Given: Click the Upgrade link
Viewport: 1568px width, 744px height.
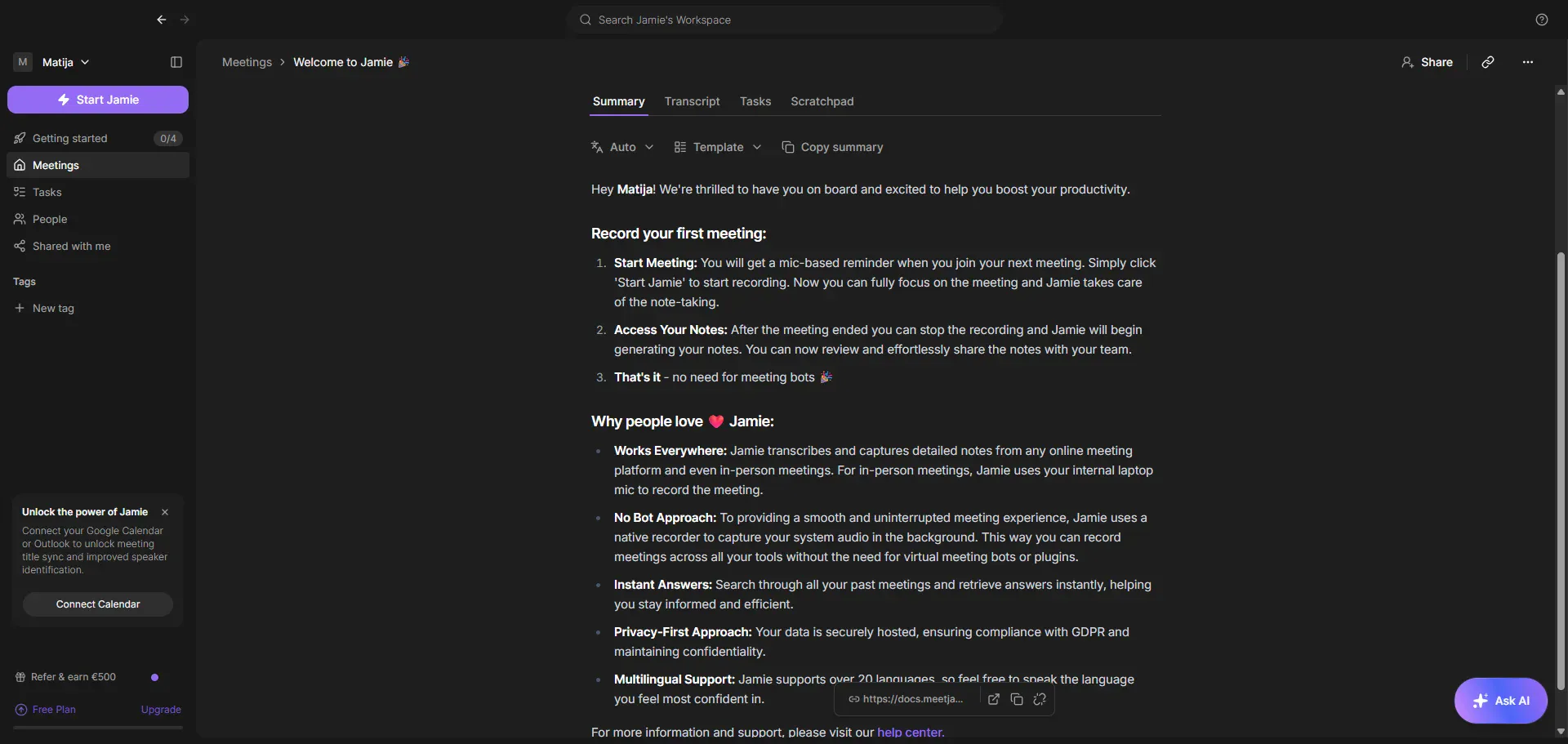Looking at the screenshot, I should pos(161,710).
